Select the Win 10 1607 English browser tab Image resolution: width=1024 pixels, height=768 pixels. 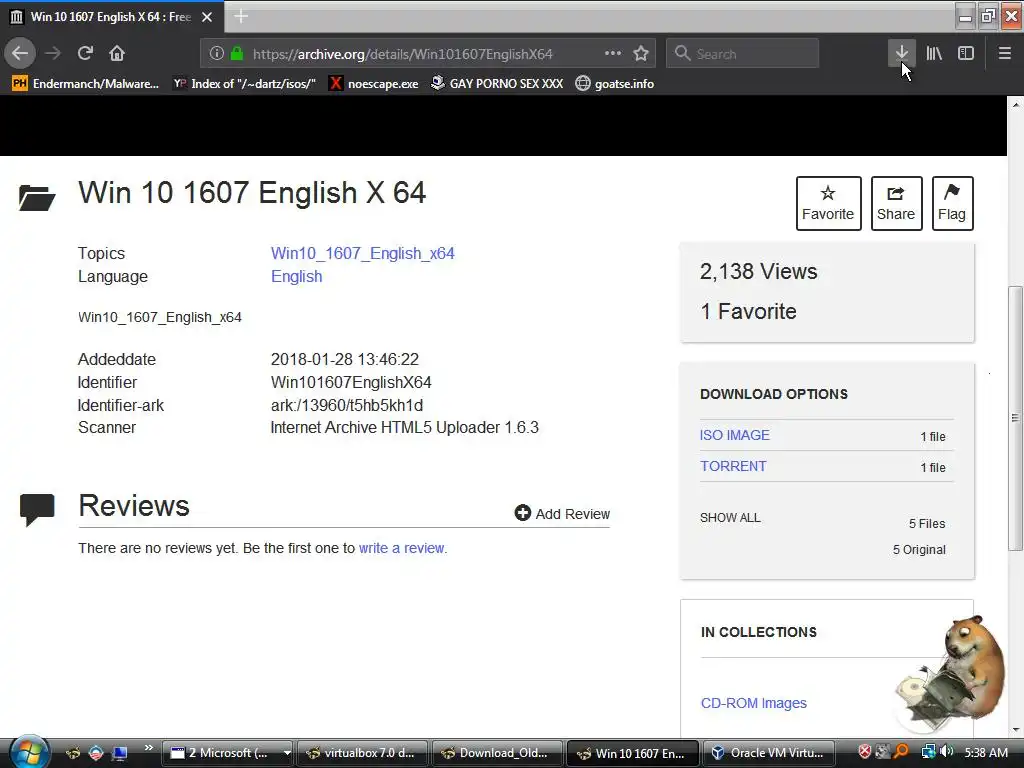tap(111, 17)
